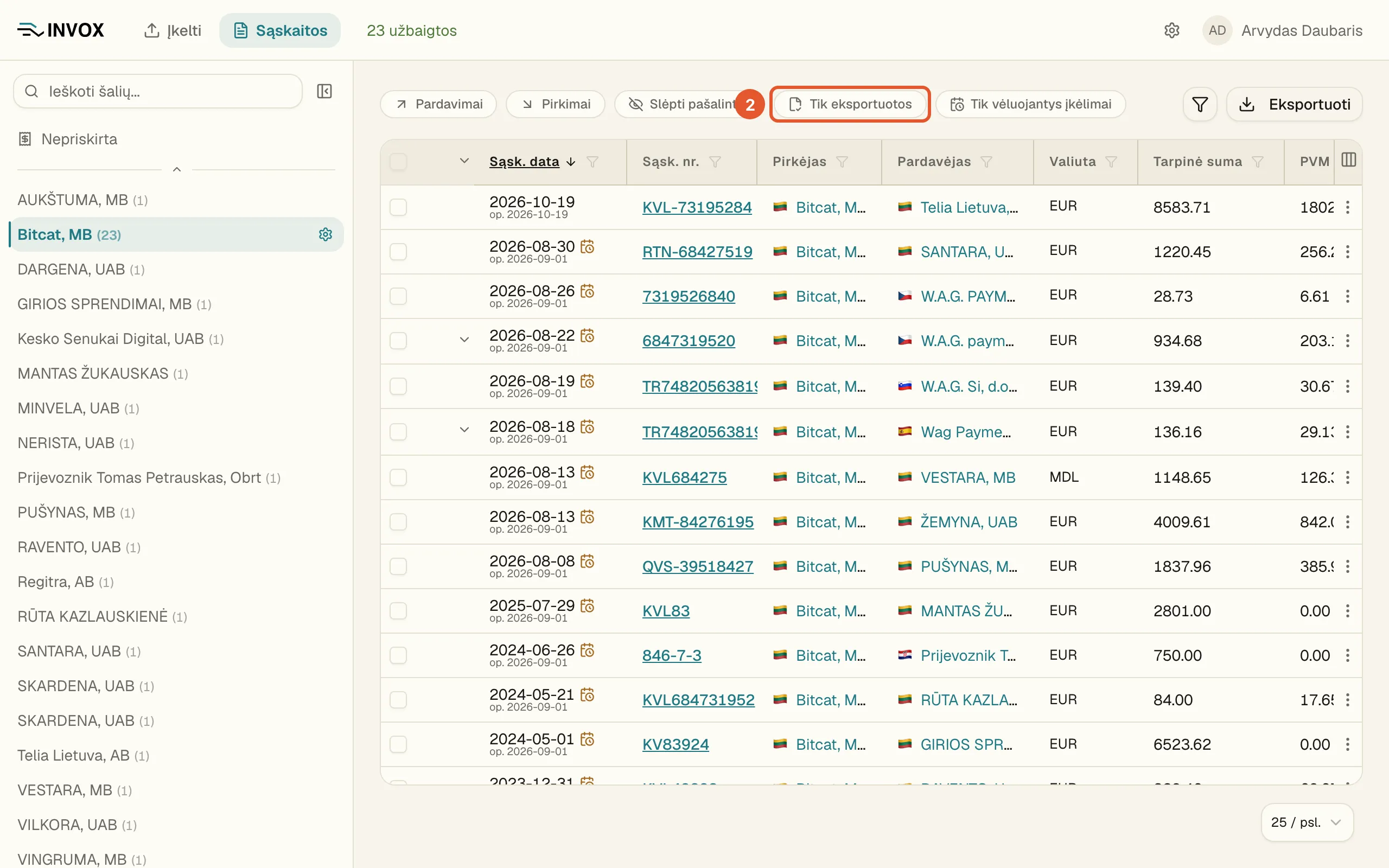Focus the Ieškoti šalių search field
The width and height of the screenshot is (1389, 868).
(158, 91)
